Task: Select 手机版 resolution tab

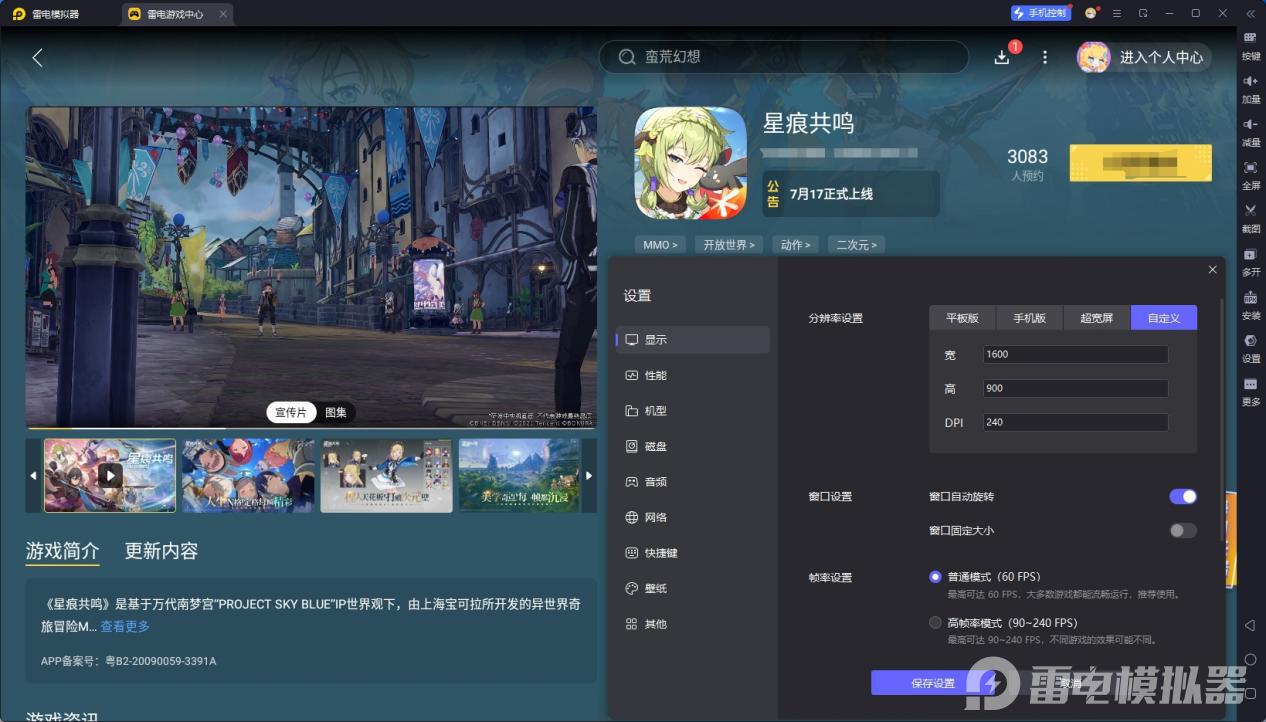Action: point(1029,318)
